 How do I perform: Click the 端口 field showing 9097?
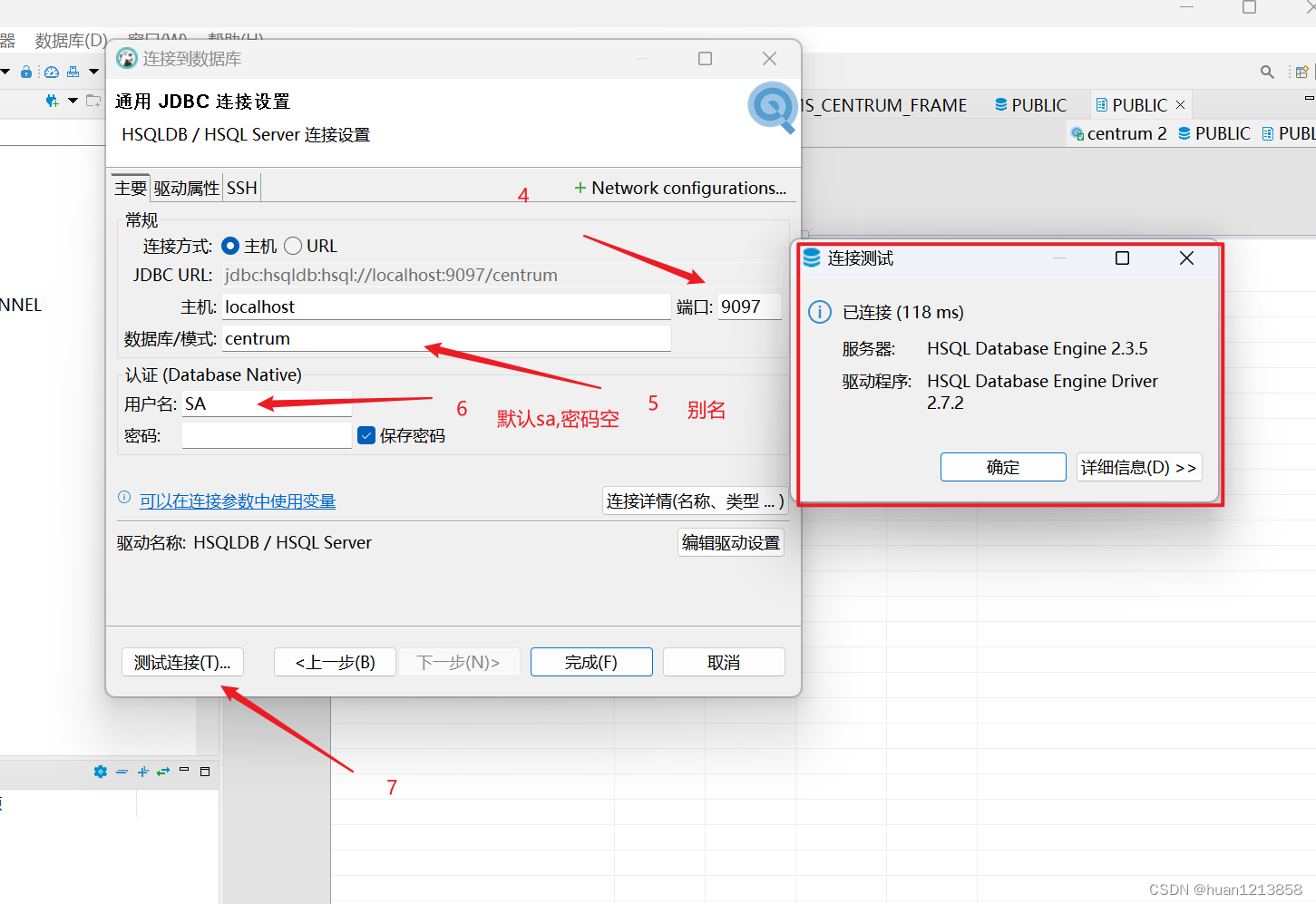750,306
